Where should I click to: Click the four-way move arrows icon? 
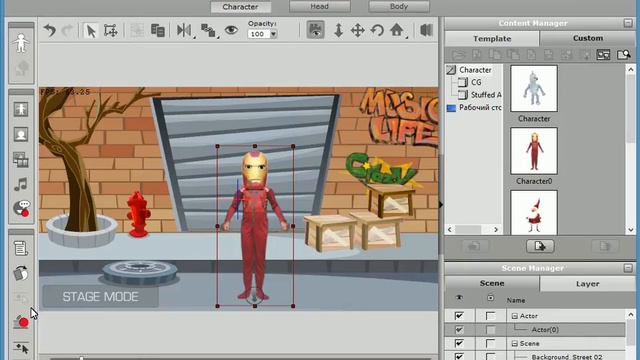point(358,31)
